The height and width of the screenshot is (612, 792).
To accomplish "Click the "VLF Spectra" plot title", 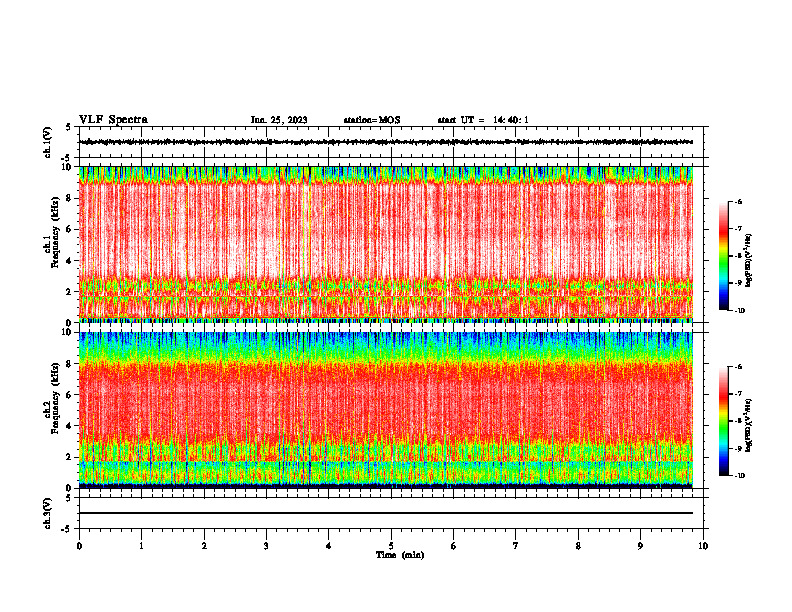I will 113,120.
